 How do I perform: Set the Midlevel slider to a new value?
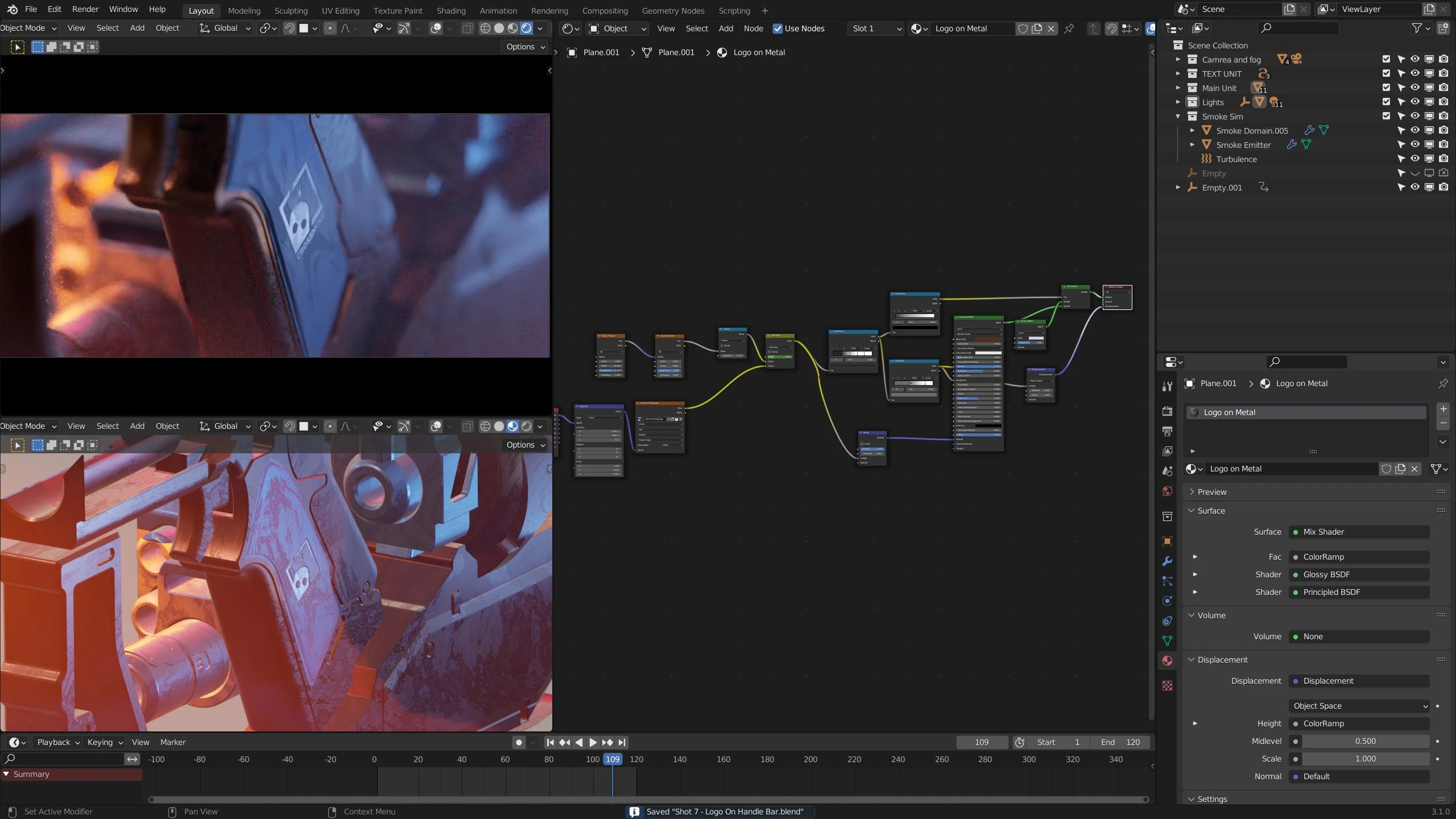[x=1365, y=741]
